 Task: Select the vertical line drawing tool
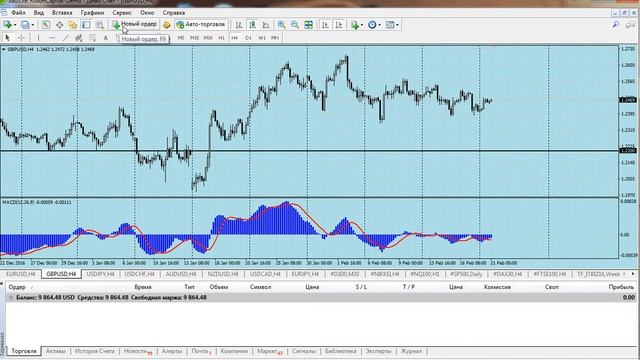(38, 38)
